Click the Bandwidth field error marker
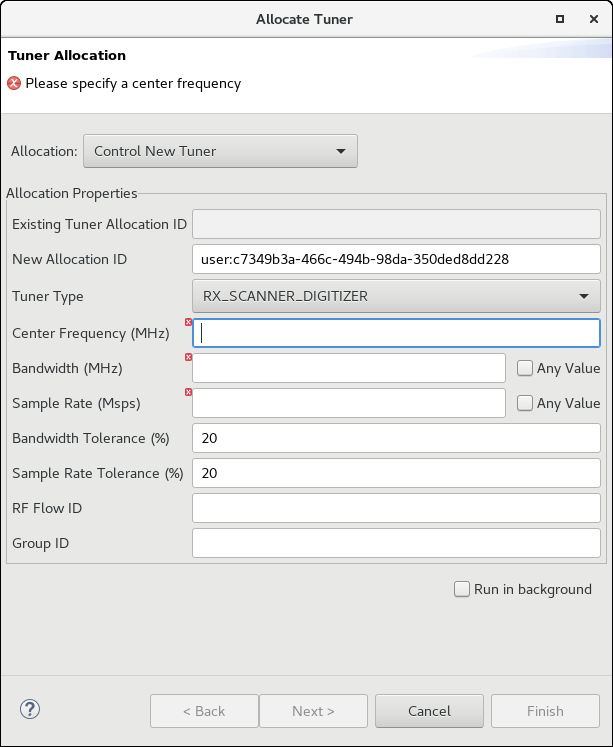The image size is (613, 747). coord(188,357)
